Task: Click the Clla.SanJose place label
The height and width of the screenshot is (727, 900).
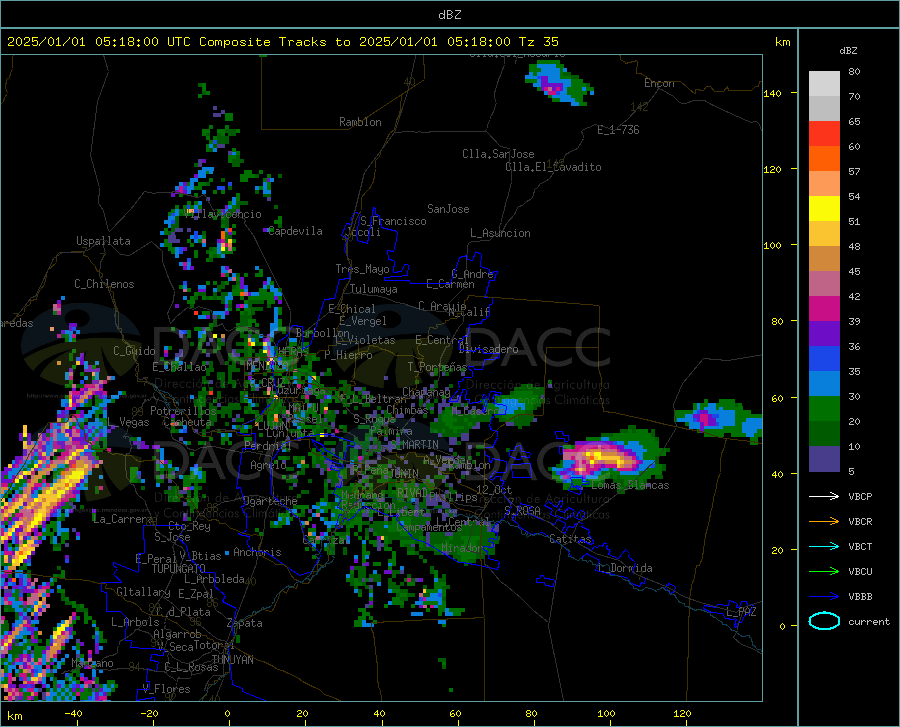Action: [x=498, y=154]
